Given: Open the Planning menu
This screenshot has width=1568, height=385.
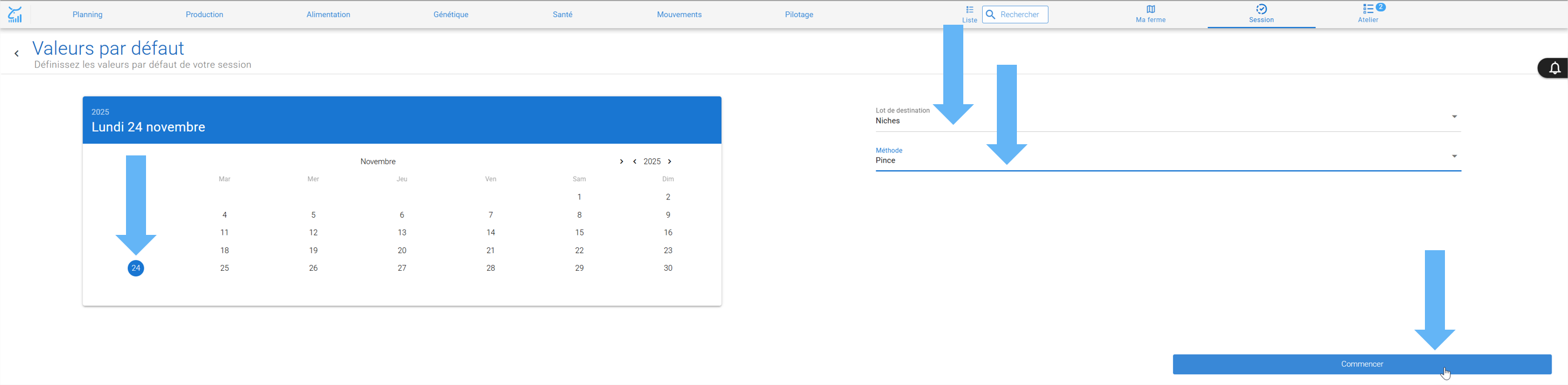Looking at the screenshot, I should point(88,15).
